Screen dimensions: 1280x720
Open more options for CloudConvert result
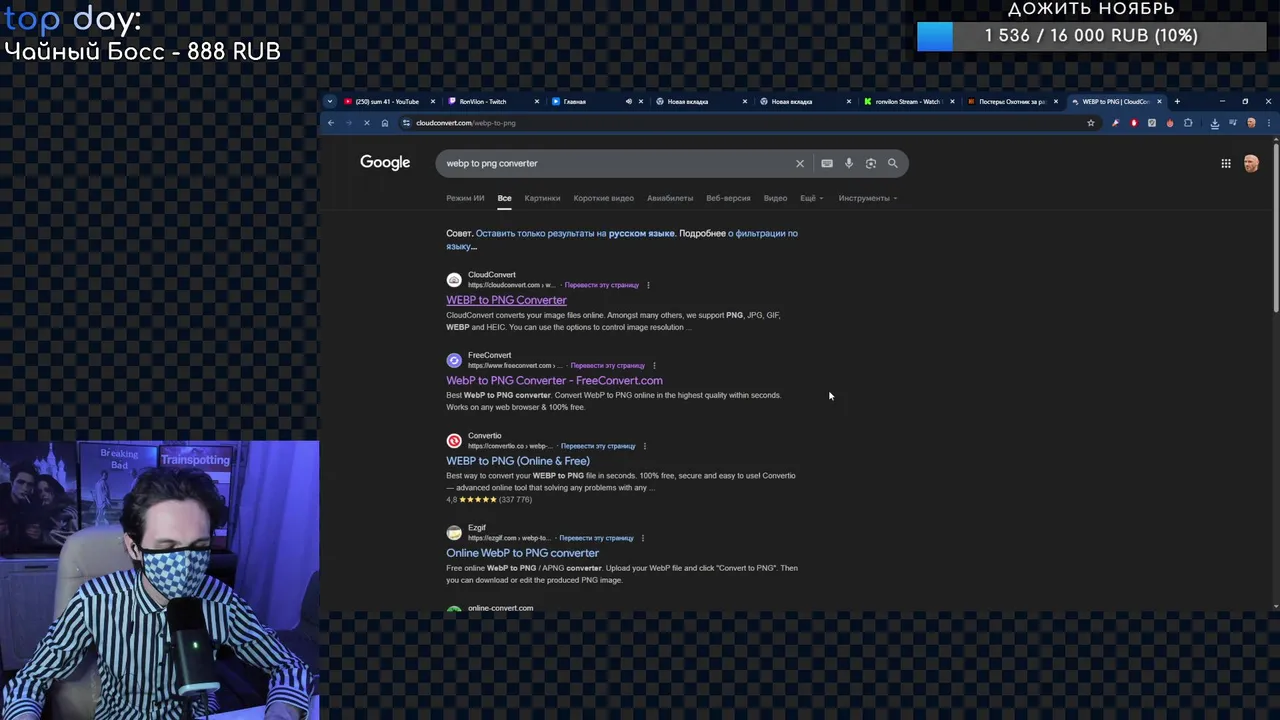(648, 285)
